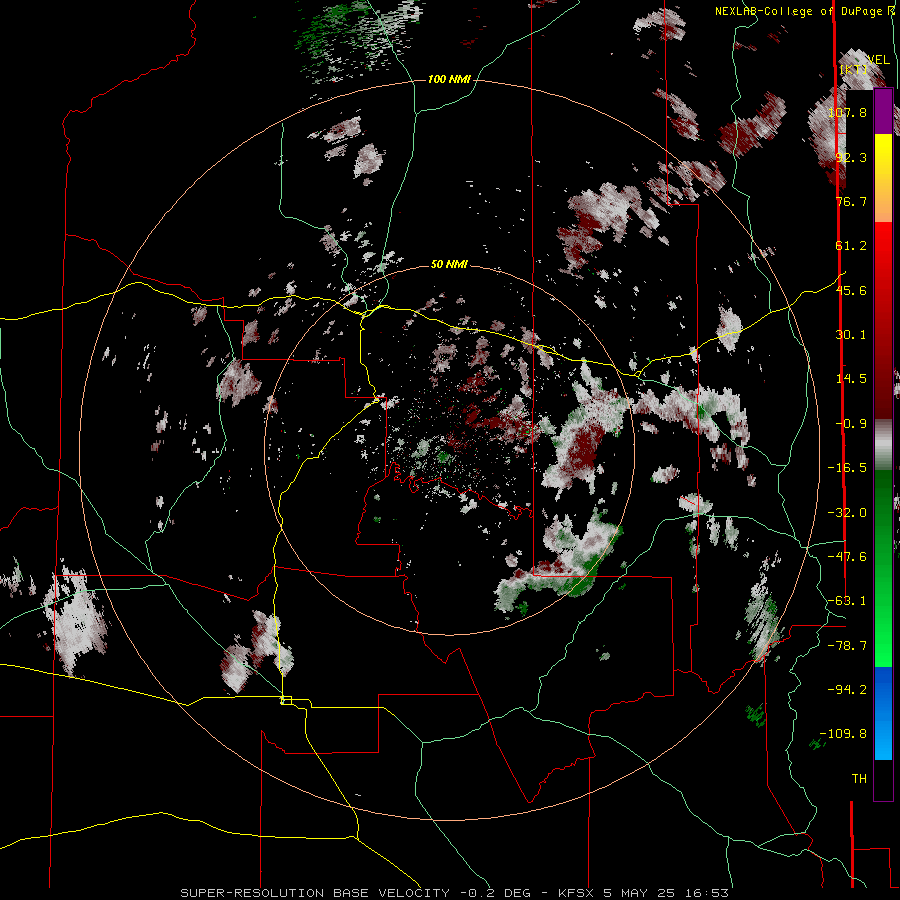
Task: Click the VEL legend title
Action: (879, 60)
